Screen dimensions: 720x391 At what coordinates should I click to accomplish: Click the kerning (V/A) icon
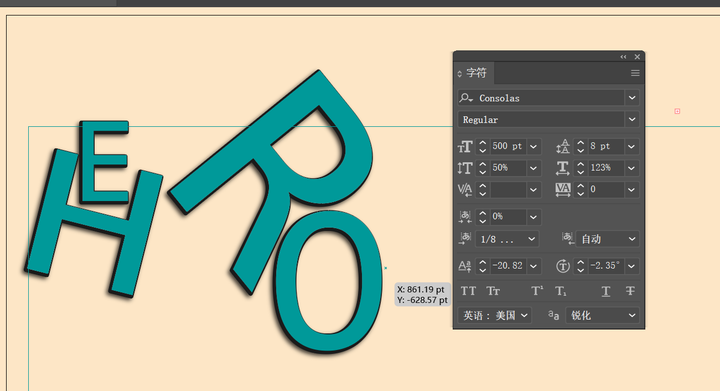point(465,190)
